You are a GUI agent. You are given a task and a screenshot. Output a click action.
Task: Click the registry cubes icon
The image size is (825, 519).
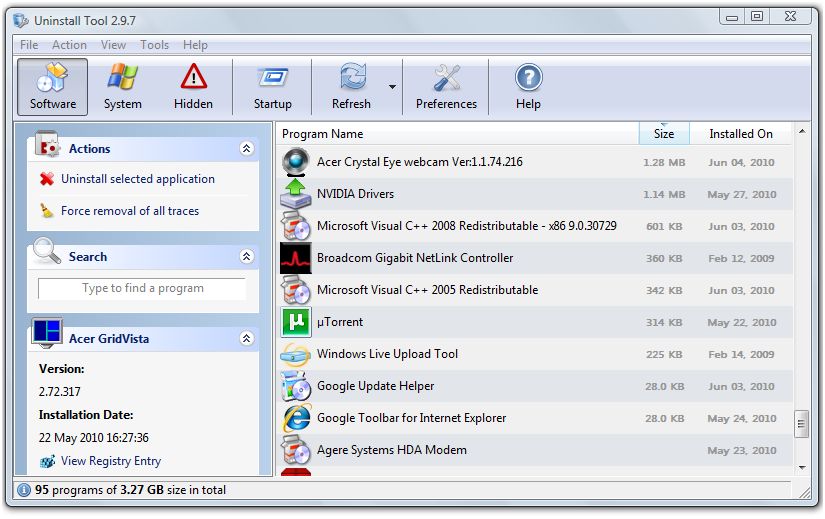click(x=47, y=462)
